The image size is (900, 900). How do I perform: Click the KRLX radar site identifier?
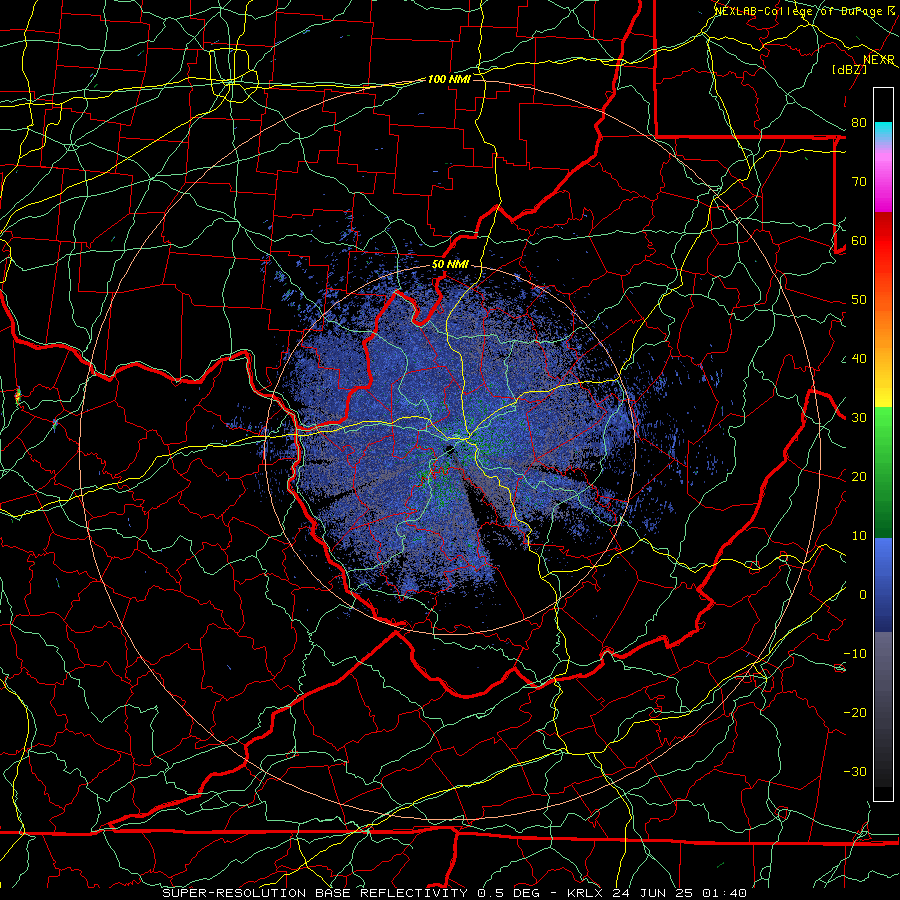pos(586,893)
